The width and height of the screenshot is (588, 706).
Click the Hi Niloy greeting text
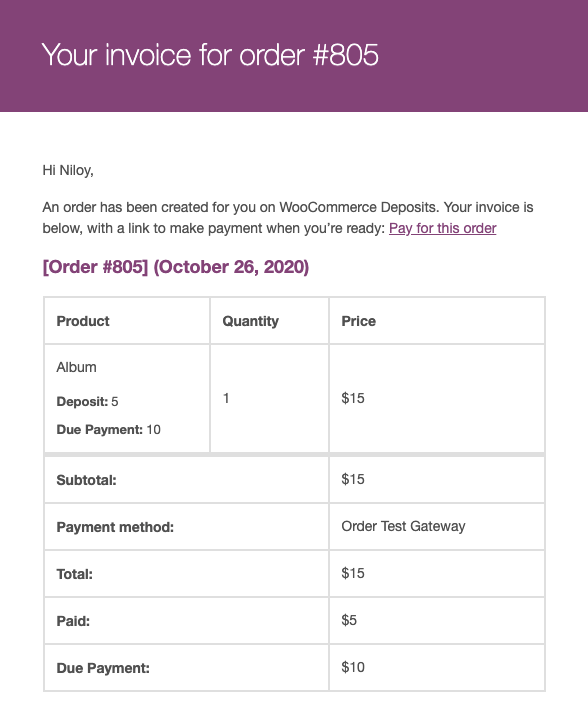click(68, 170)
